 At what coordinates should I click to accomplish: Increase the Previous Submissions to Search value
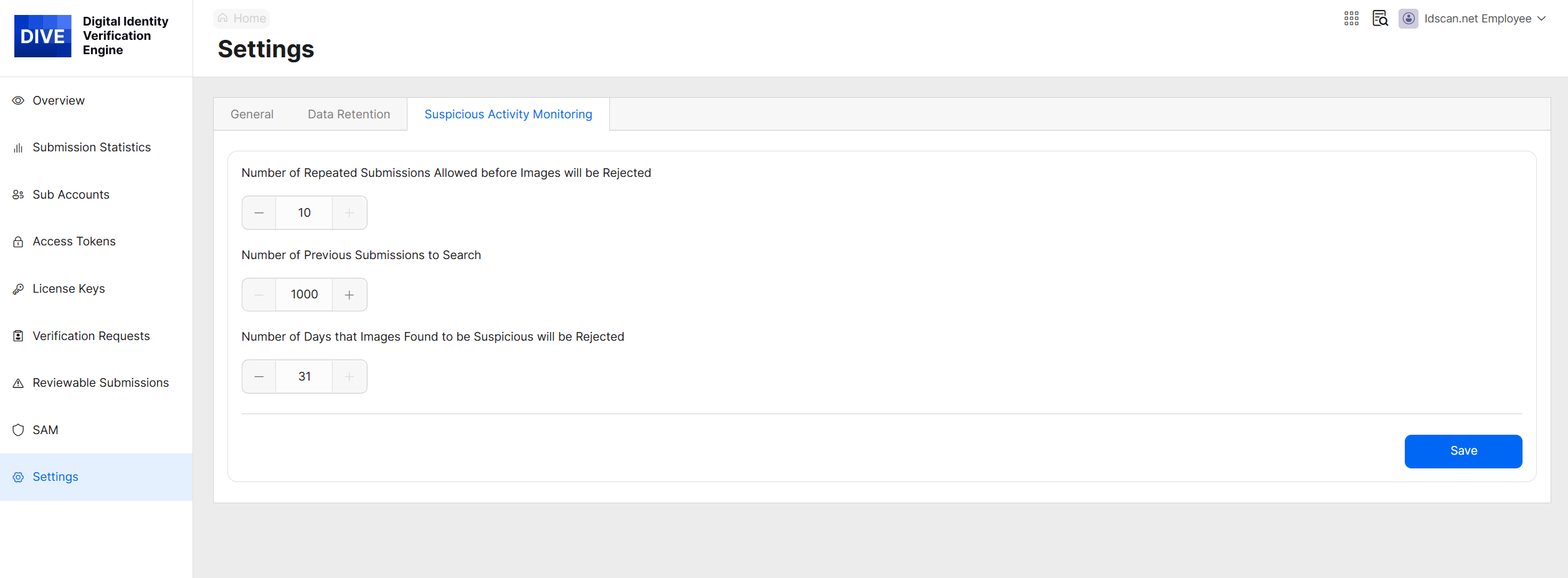coord(349,295)
